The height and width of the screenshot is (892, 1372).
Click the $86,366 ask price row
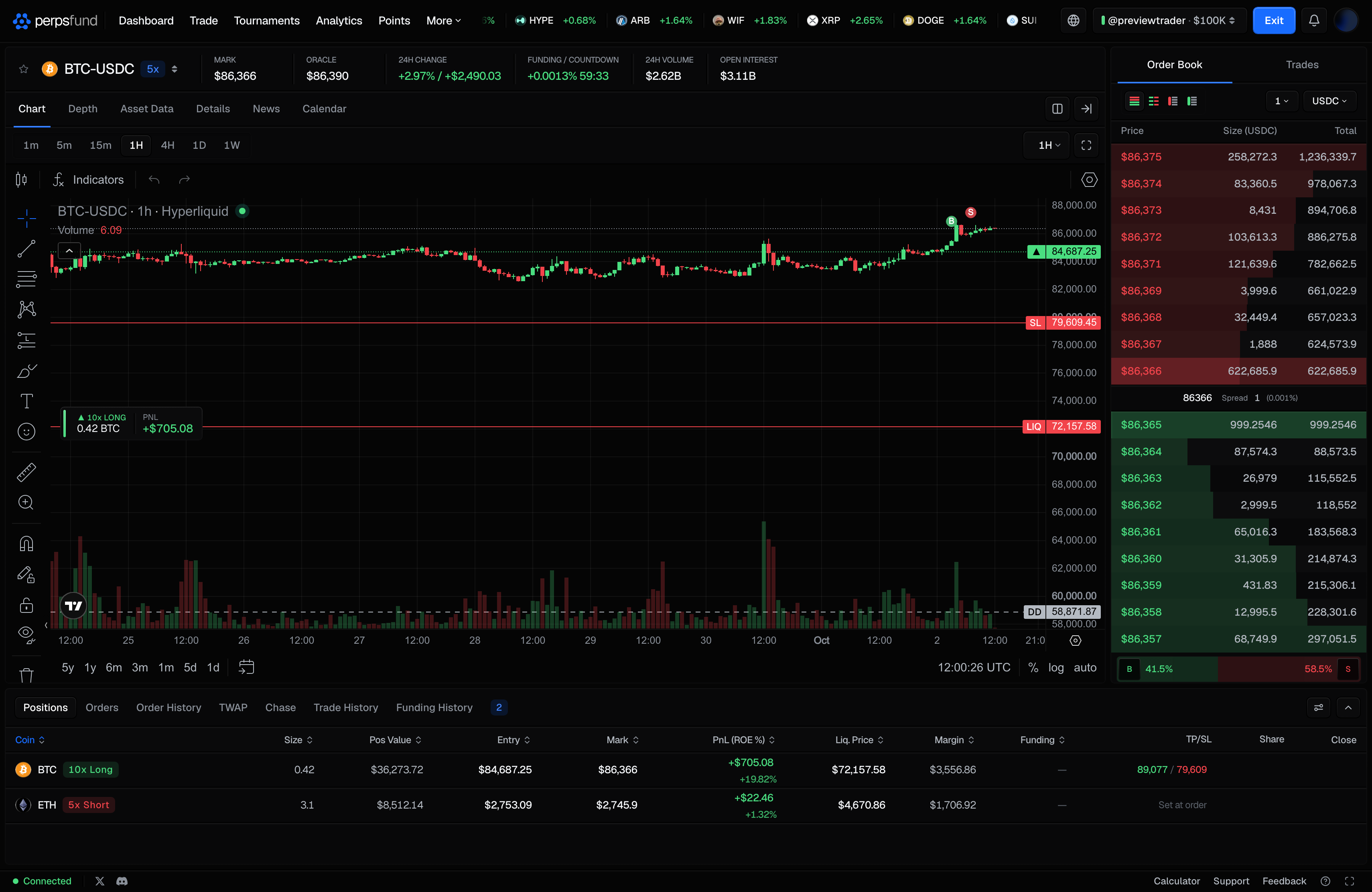1238,371
